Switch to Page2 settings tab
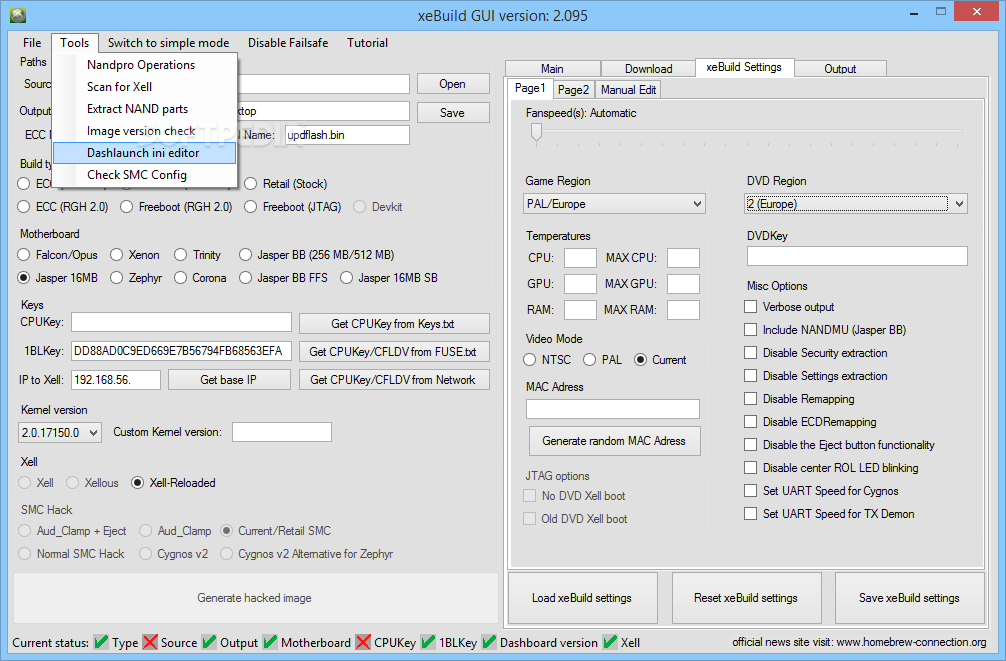The height and width of the screenshot is (661, 1006). point(573,90)
